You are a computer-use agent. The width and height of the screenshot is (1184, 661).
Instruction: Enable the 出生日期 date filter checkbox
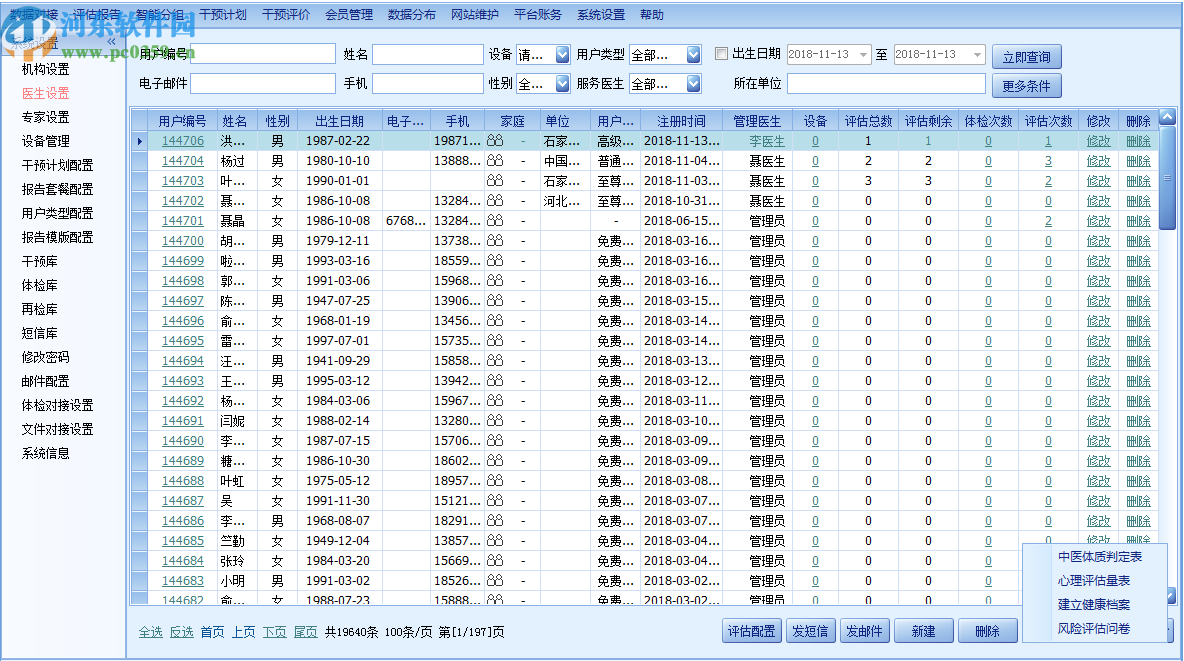point(722,54)
